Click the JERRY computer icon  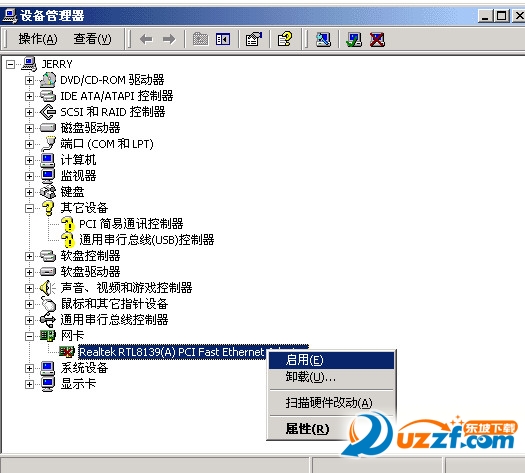coord(29,64)
